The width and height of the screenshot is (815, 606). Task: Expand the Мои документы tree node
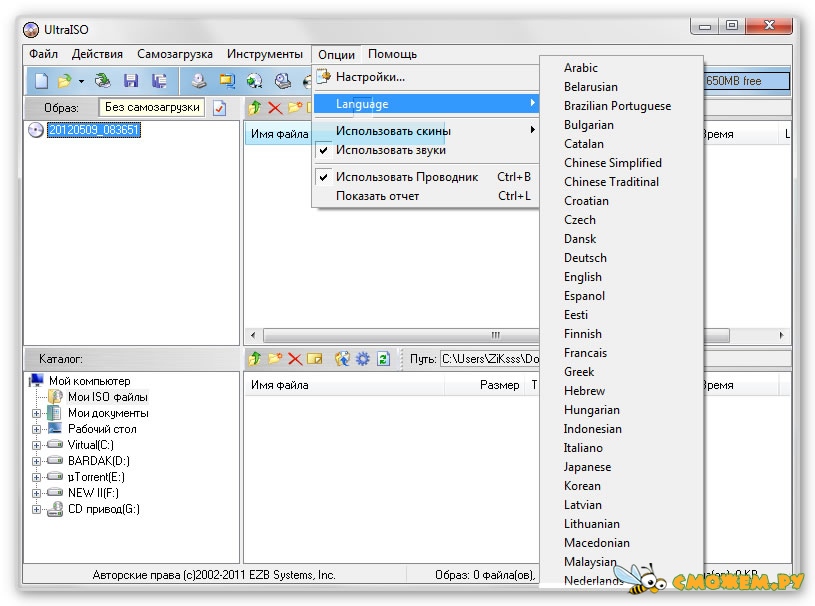point(36,414)
